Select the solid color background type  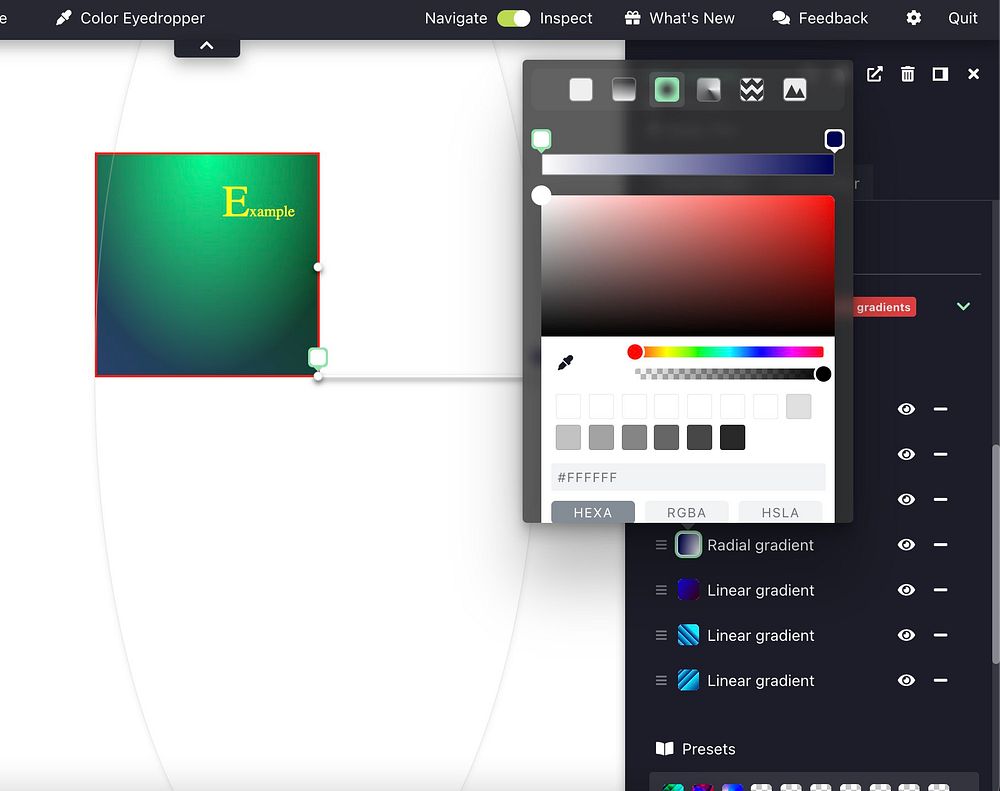tap(581, 89)
